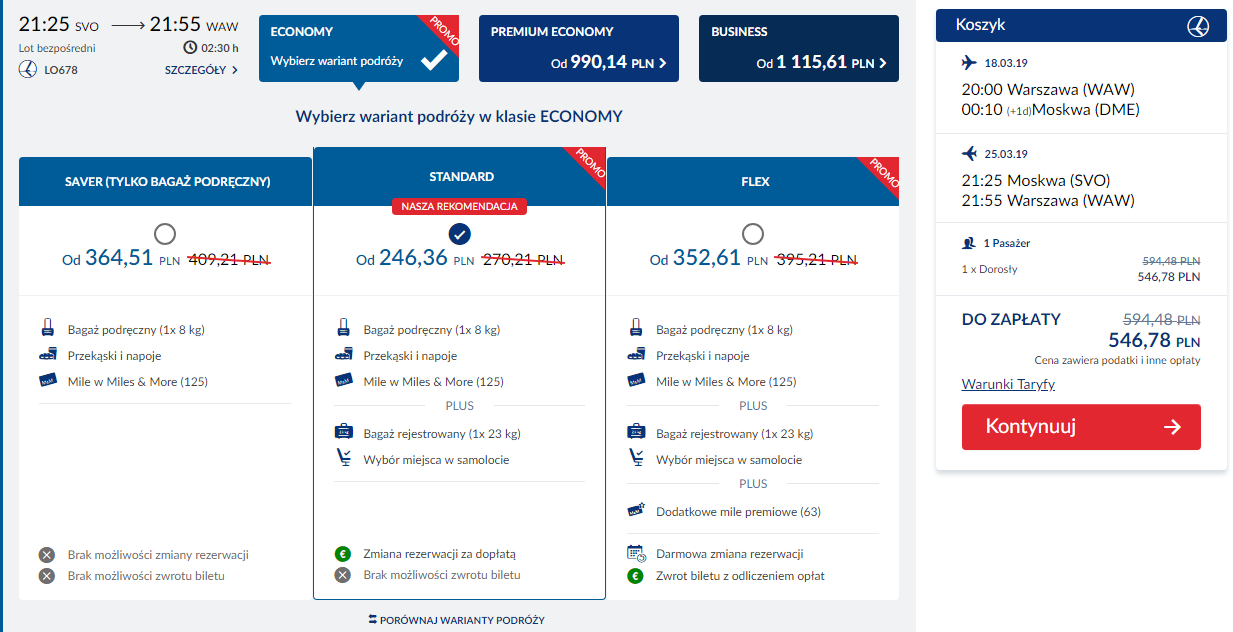Select the Standard fare radio button
The width and height of the screenshot is (1233, 632).
(460, 234)
